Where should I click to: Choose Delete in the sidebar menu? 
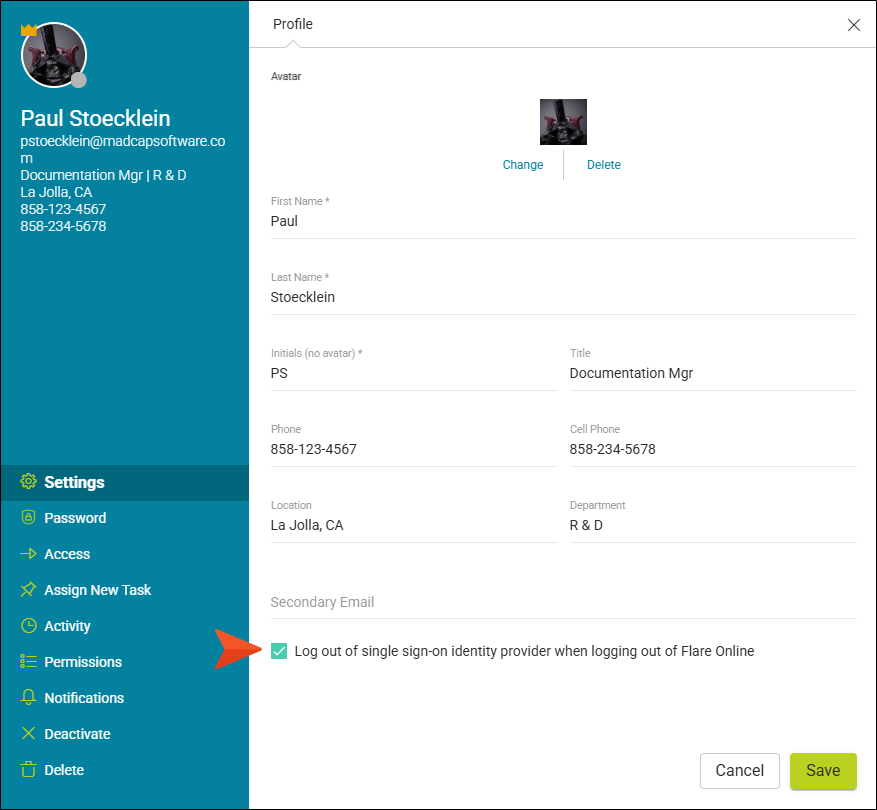pos(125,770)
